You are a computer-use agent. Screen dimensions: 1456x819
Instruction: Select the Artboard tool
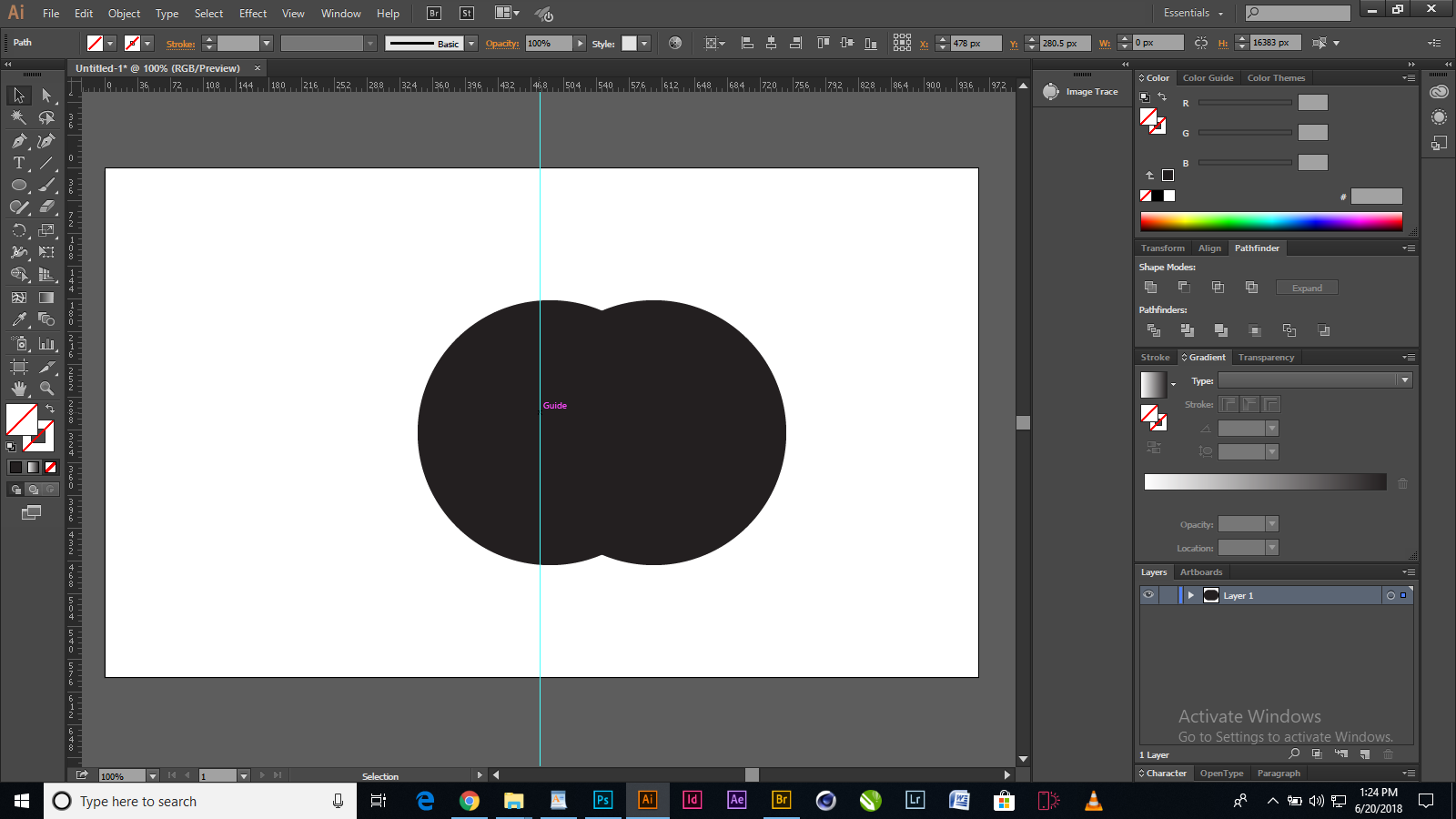pos(19,366)
